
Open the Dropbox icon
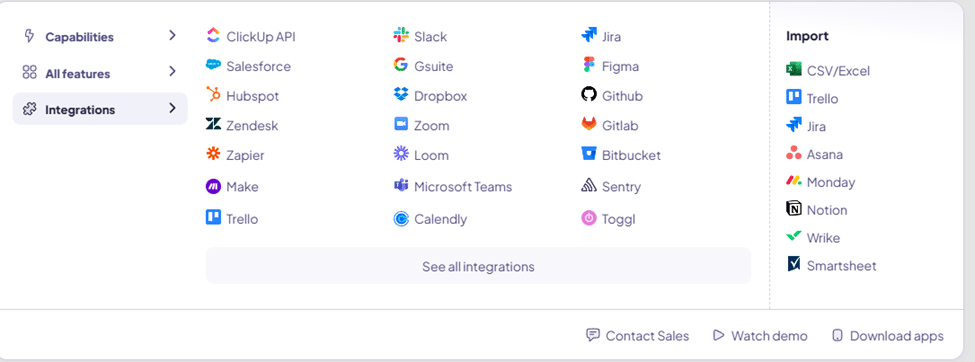point(401,95)
